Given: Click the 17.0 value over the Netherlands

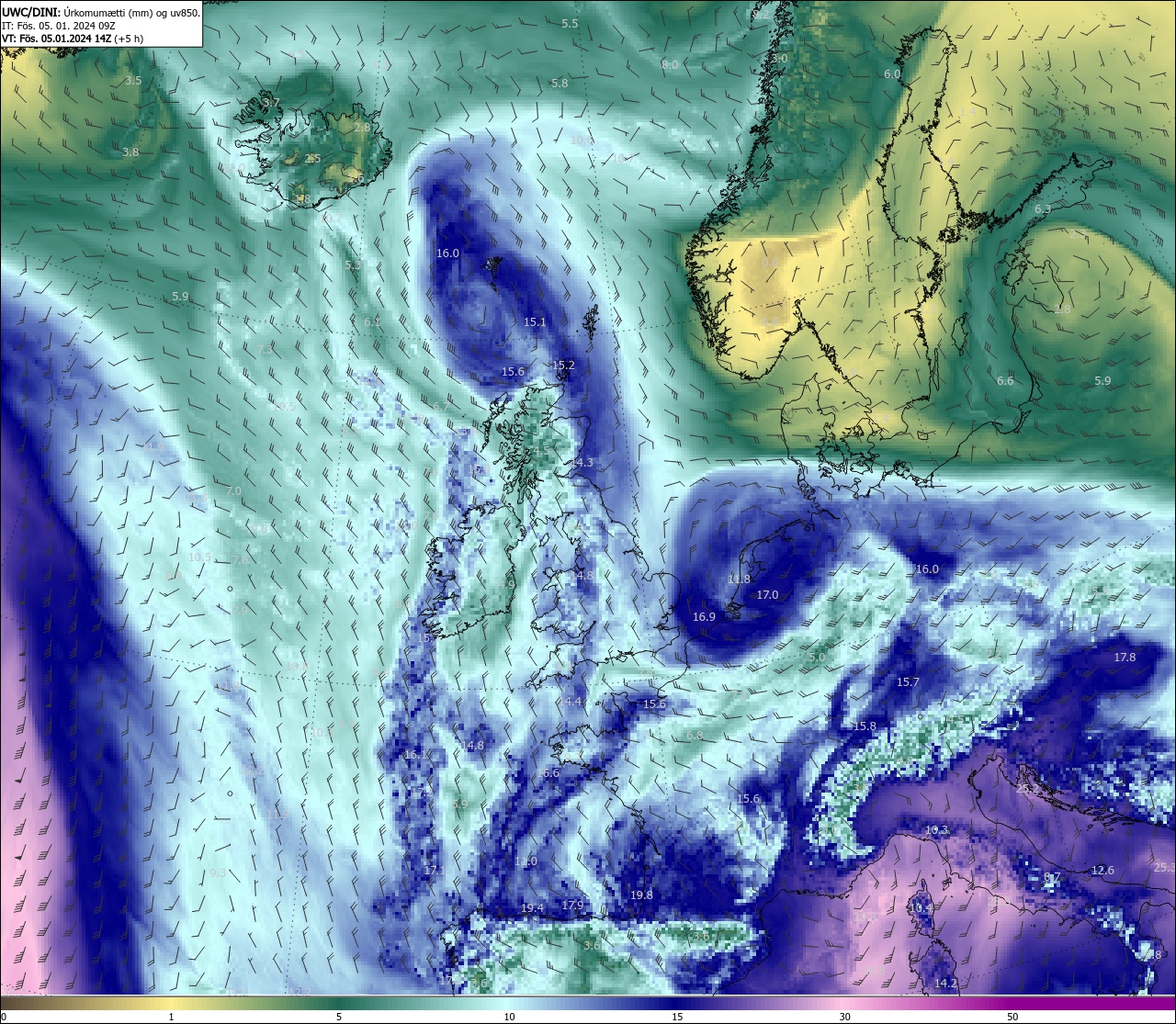Looking at the screenshot, I should pos(767,595).
